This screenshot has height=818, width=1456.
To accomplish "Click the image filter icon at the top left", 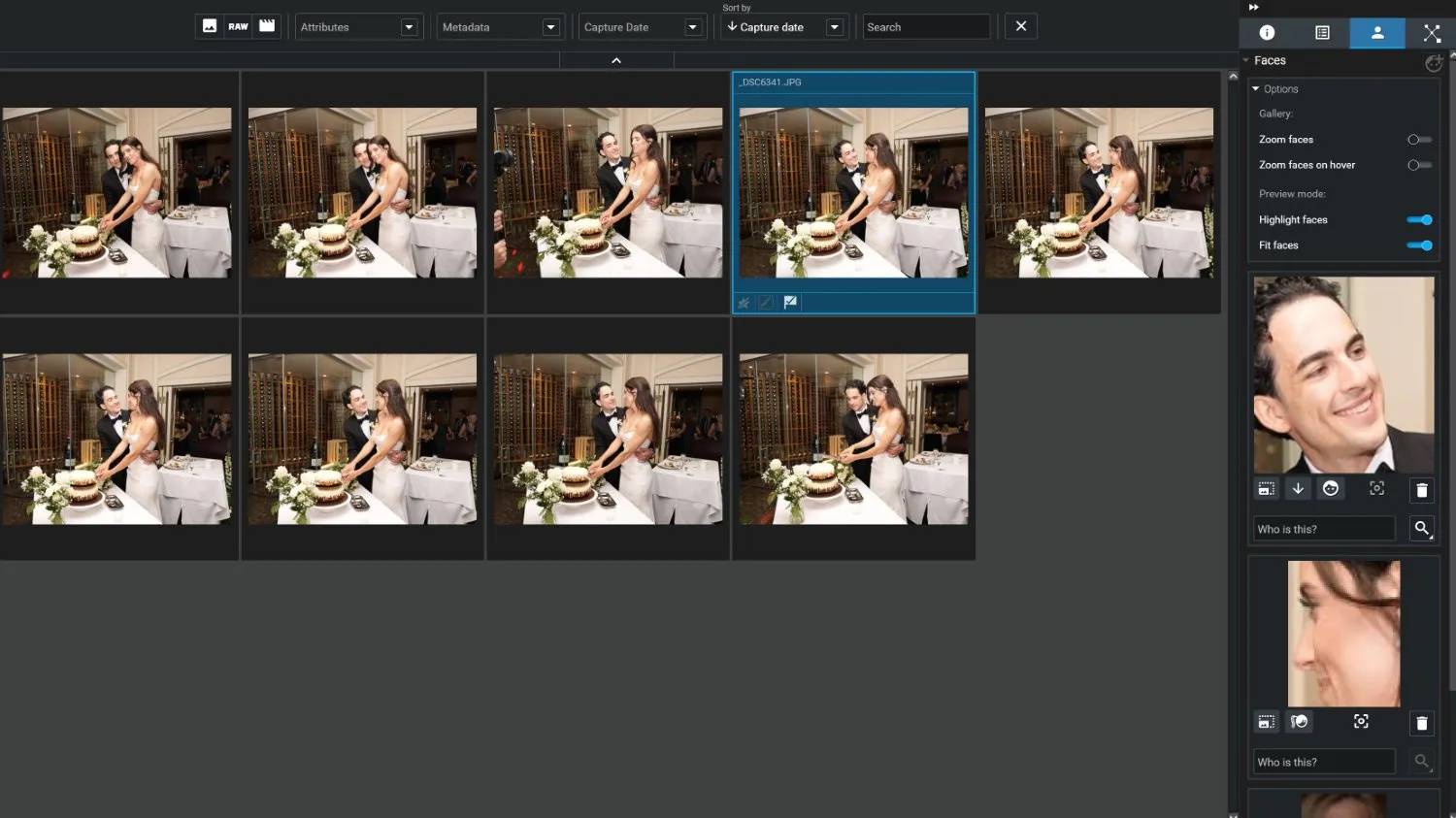I will 210,26.
